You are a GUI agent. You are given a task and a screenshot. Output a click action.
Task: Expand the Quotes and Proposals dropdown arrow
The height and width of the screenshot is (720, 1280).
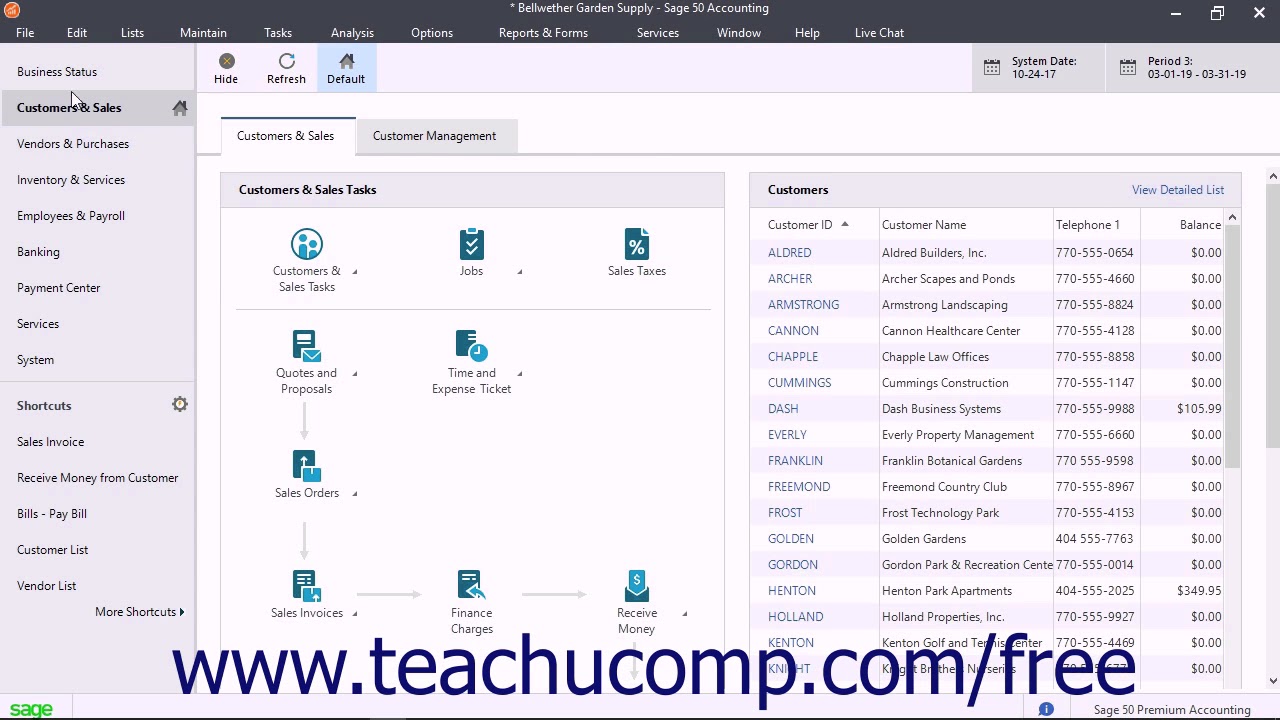point(354,374)
